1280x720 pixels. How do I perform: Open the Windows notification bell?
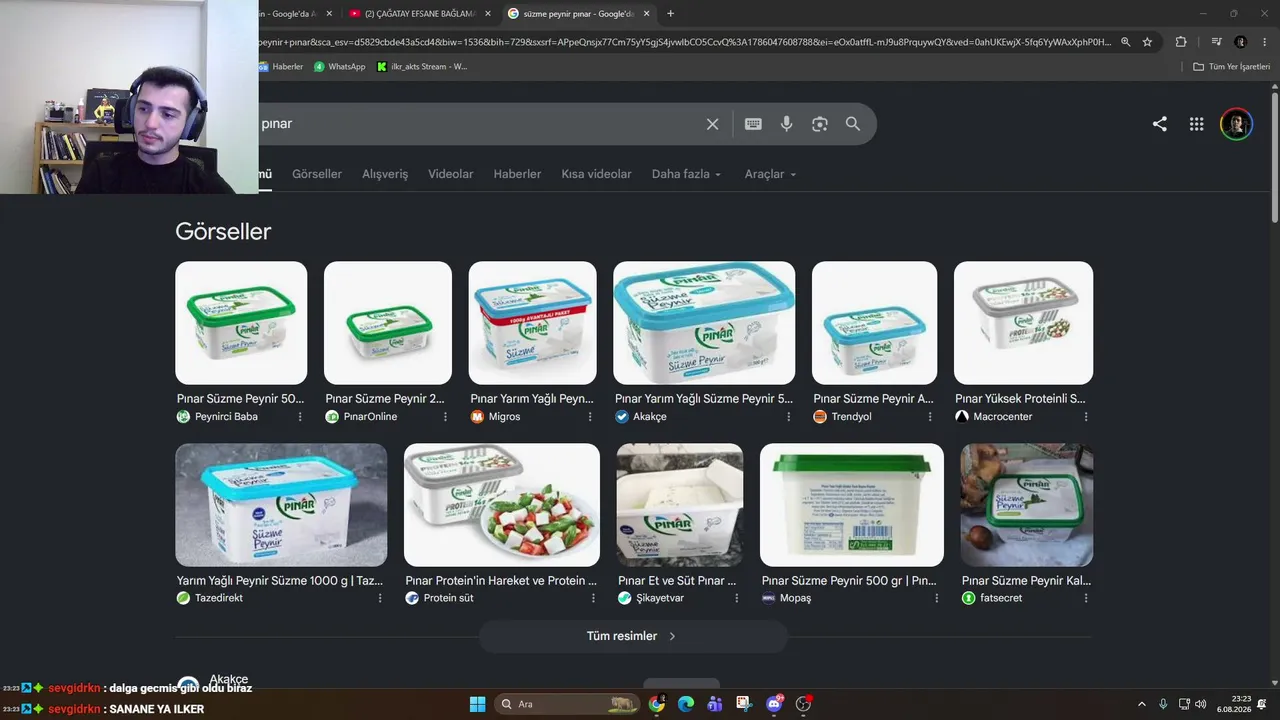[x=1263, y=704]
